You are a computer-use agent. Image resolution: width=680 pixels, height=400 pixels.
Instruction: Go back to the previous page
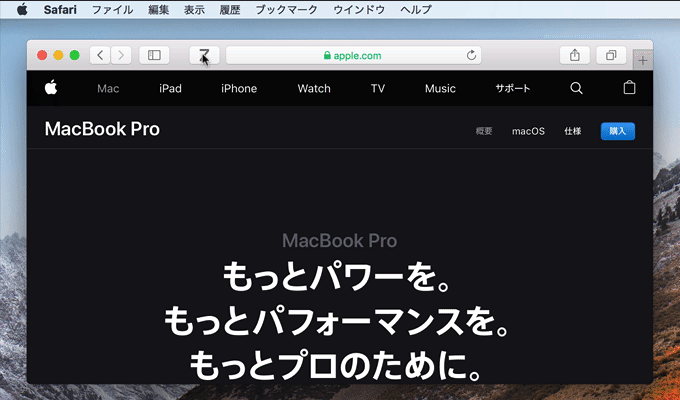point(100,55)
